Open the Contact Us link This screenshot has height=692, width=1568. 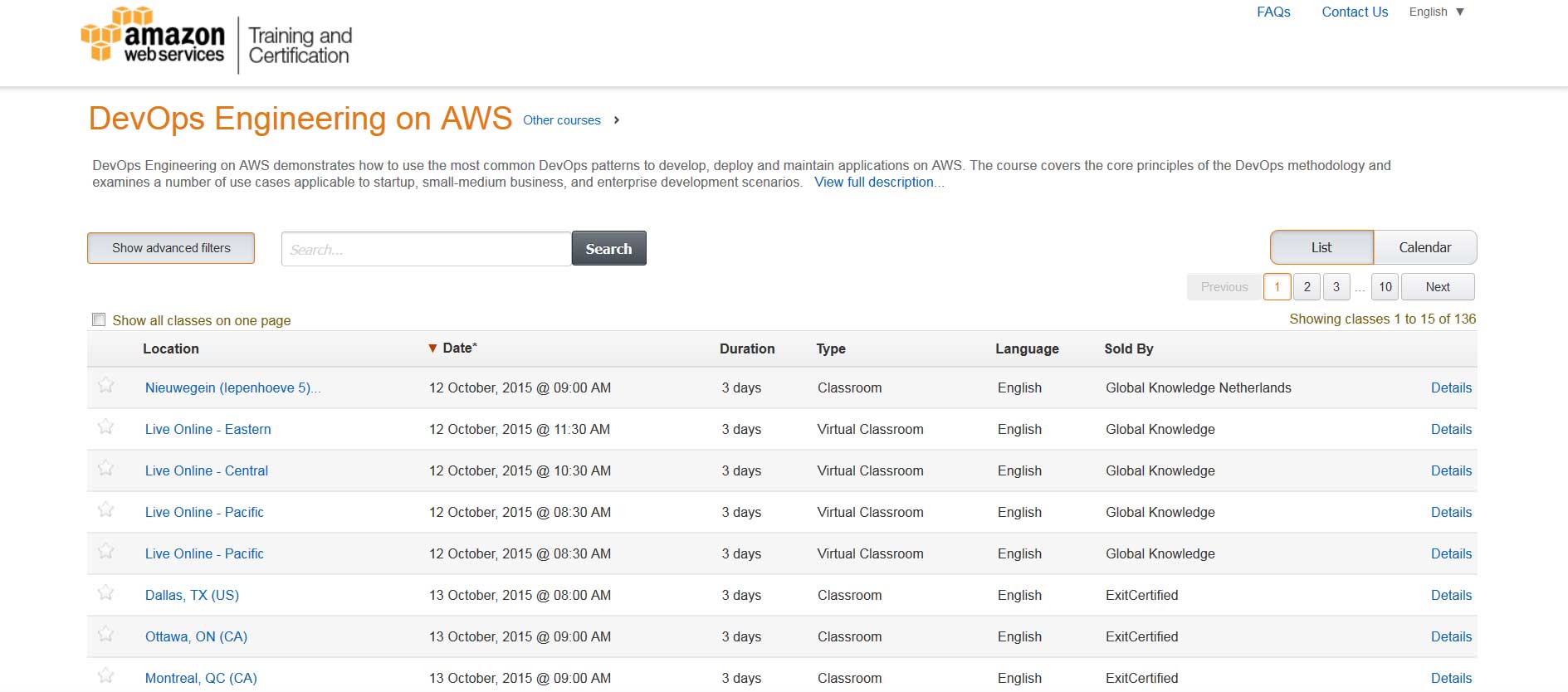(x=1355, y=12)
